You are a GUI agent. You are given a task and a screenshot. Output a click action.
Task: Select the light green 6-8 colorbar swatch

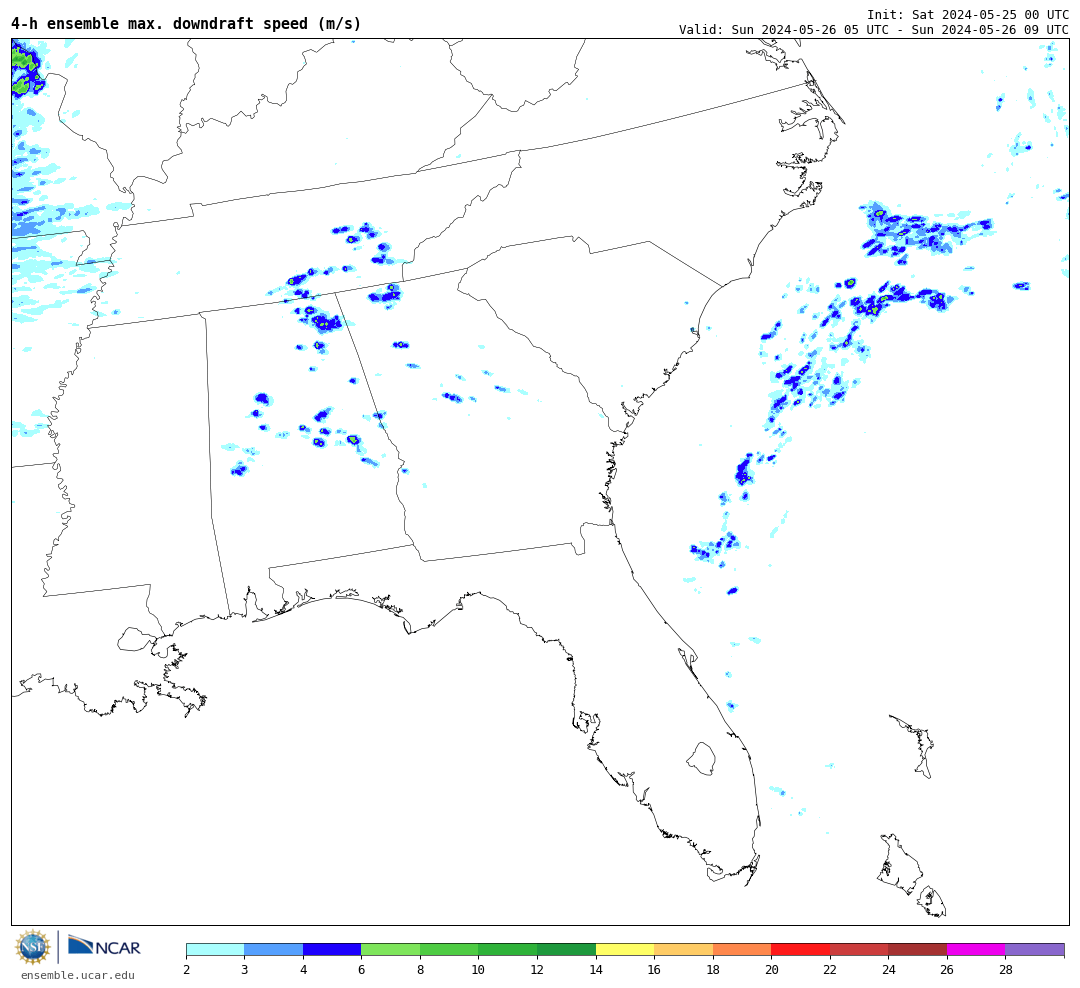[x=391, y=949]
